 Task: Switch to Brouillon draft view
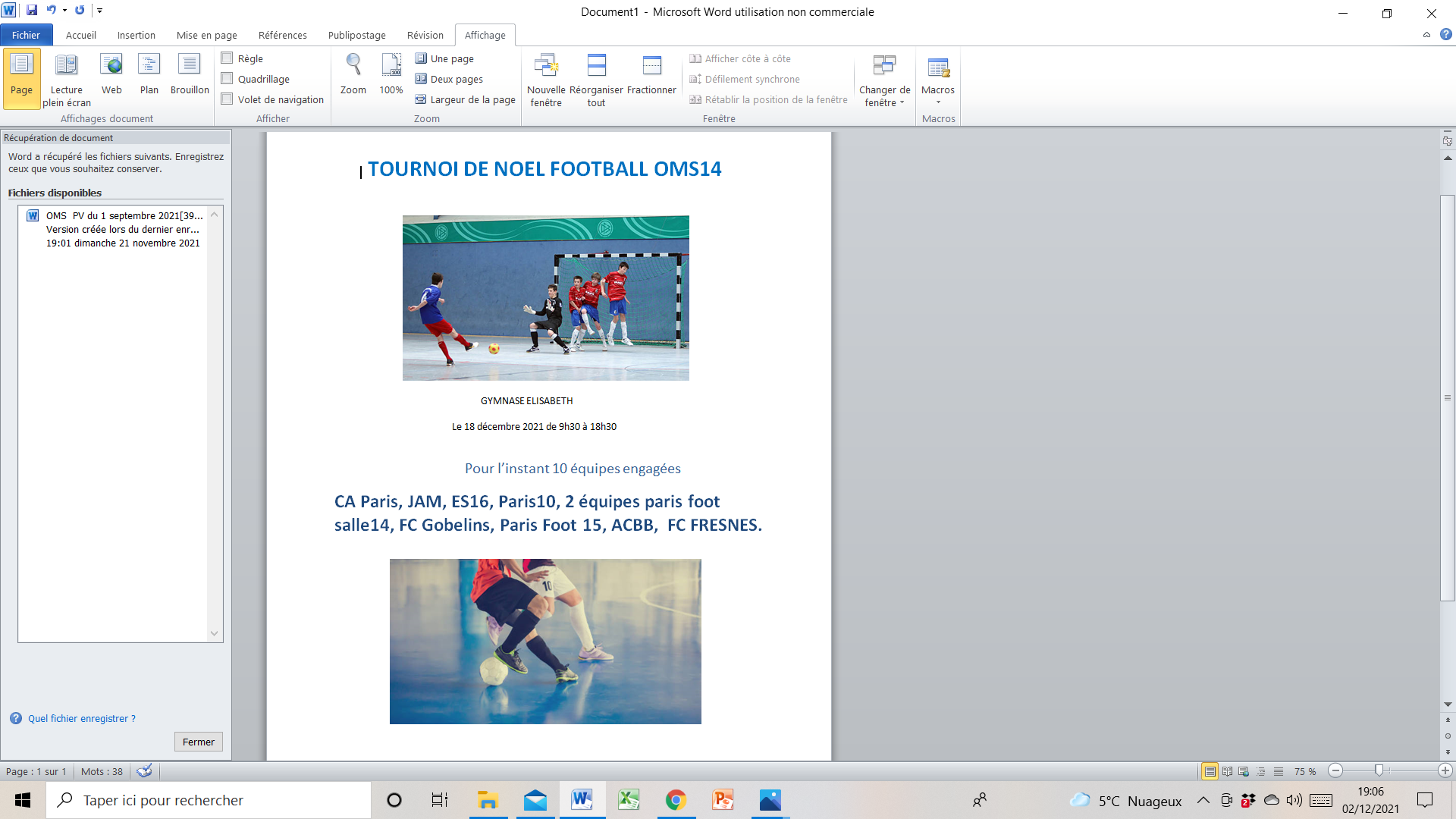pyautogui.click(x=190, y=76)
